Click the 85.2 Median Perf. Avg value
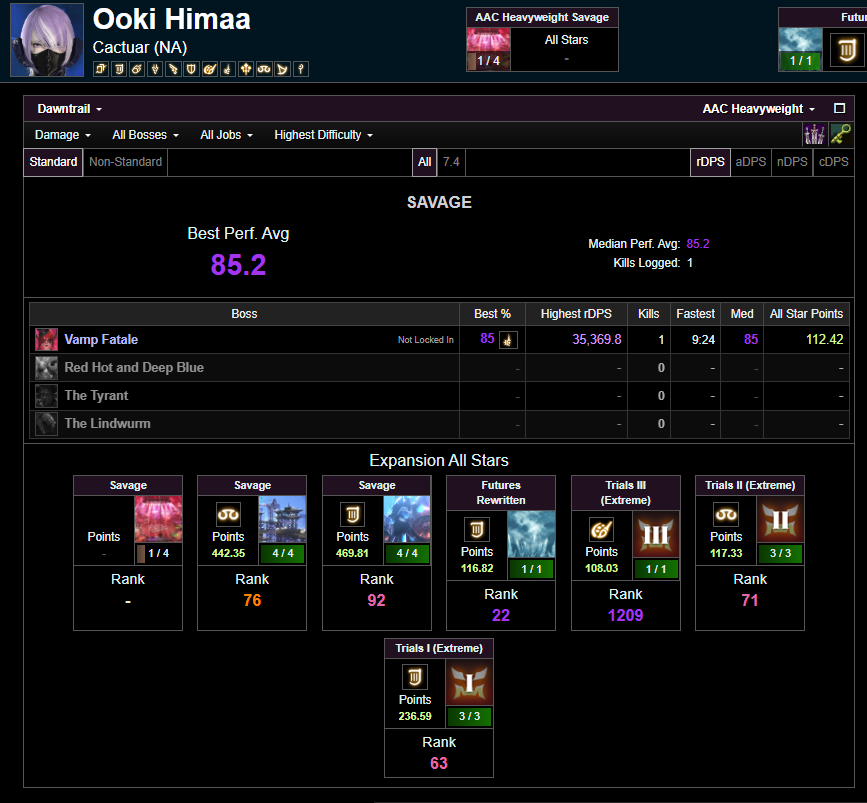Viewport: 867px width, 803px height. [x=698, y=244]
